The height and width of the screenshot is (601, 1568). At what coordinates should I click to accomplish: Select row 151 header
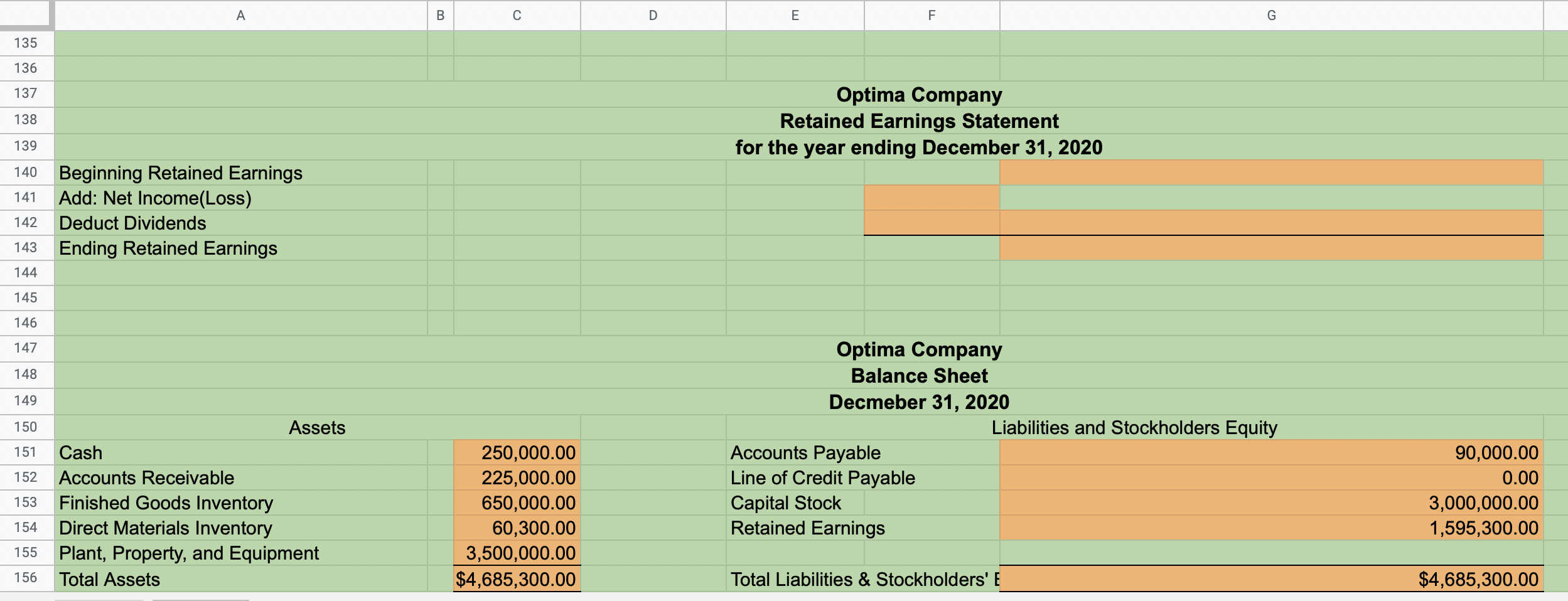click(x=26, y=452)
